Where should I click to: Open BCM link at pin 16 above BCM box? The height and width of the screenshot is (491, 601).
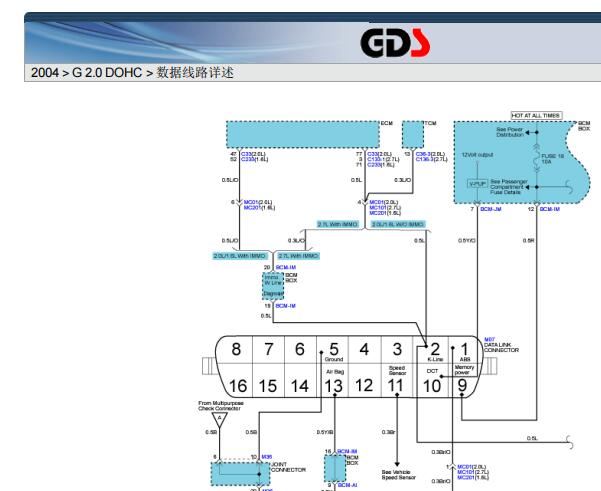pyautogui.click(x=347, y=452)
